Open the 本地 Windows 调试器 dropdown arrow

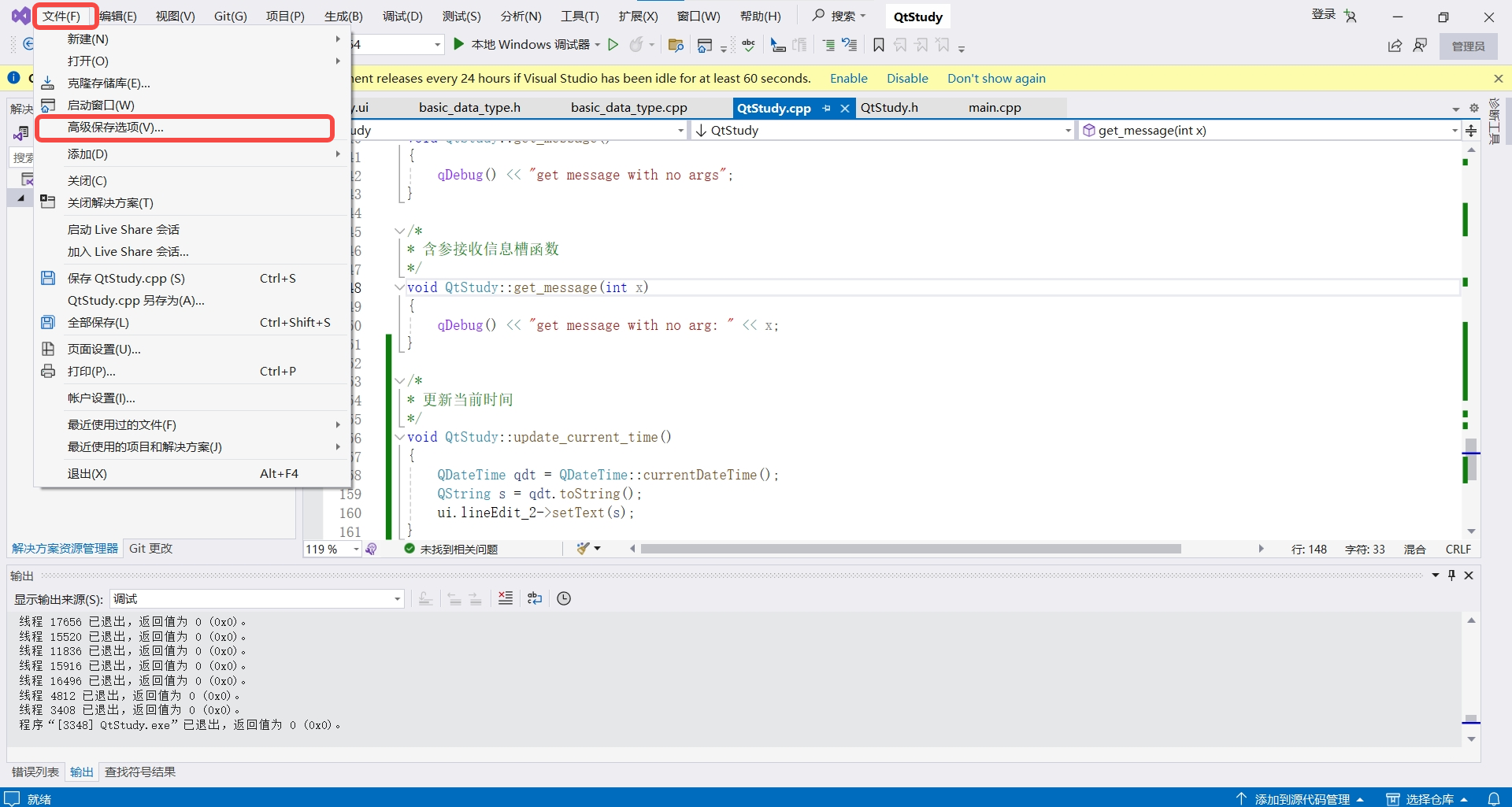pyautogui.click(x=598, y=45)
